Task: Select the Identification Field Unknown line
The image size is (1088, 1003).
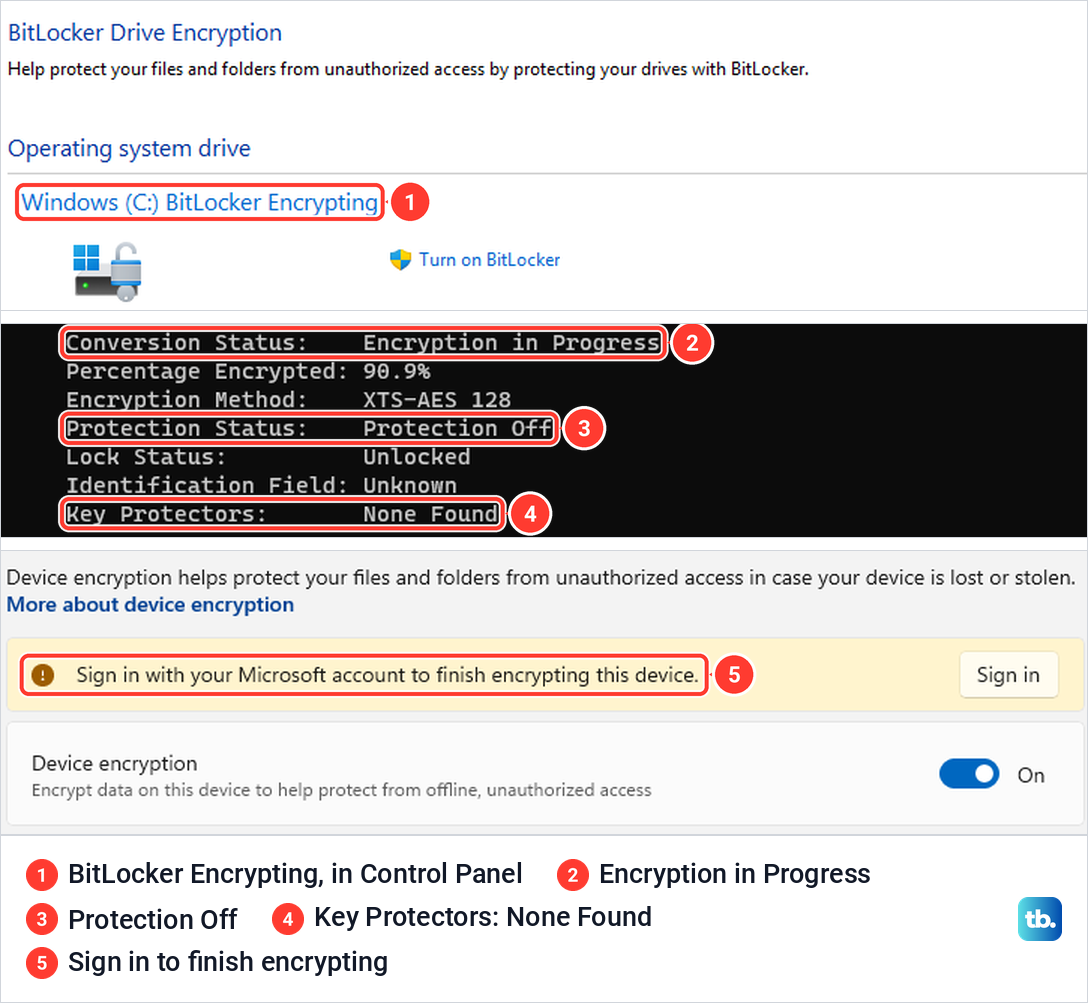Action: tap(262, 485)
